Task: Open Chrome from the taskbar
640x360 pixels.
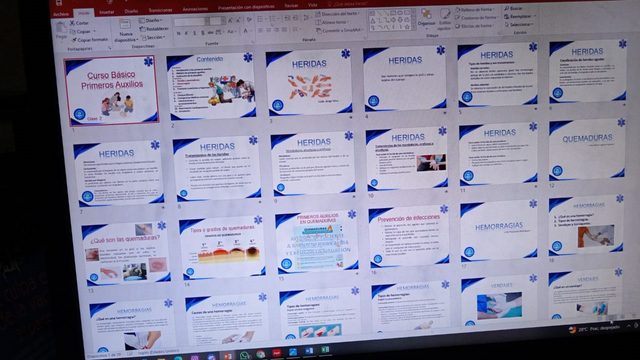Action: (x=260, y=354)
